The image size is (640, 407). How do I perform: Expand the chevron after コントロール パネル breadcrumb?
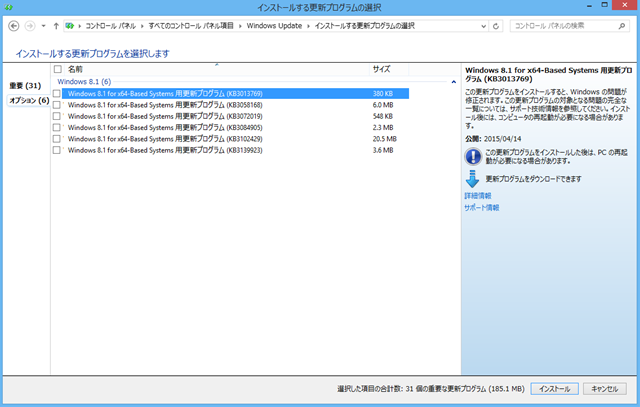point(142,26)
